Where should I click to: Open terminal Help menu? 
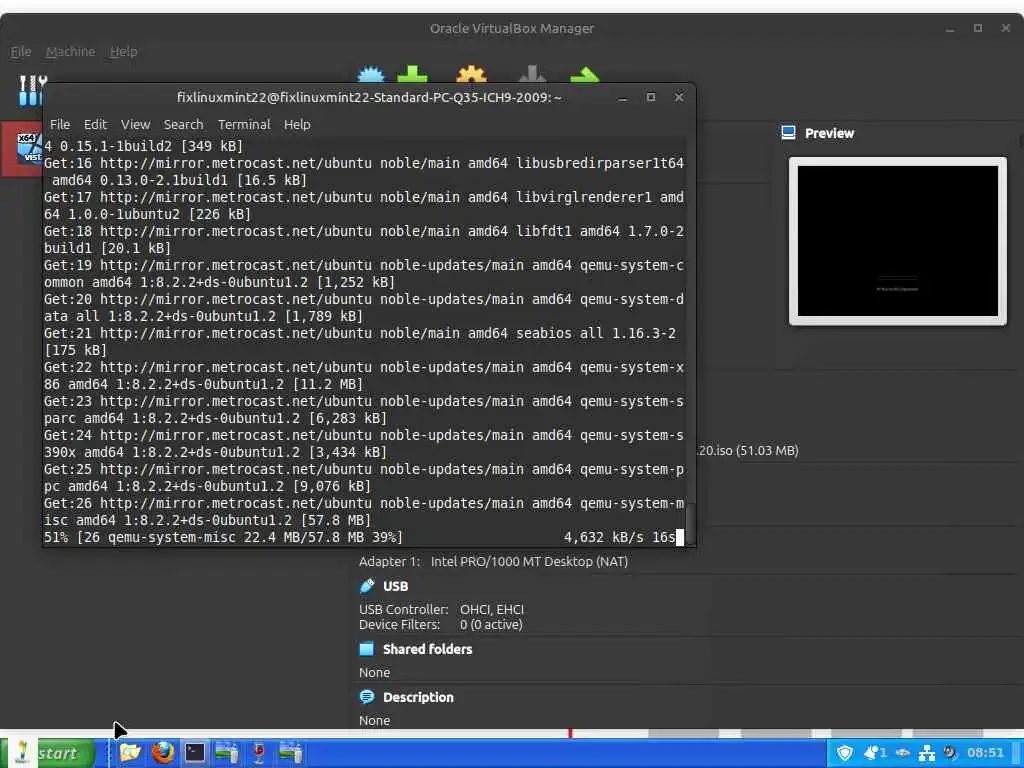297,124
